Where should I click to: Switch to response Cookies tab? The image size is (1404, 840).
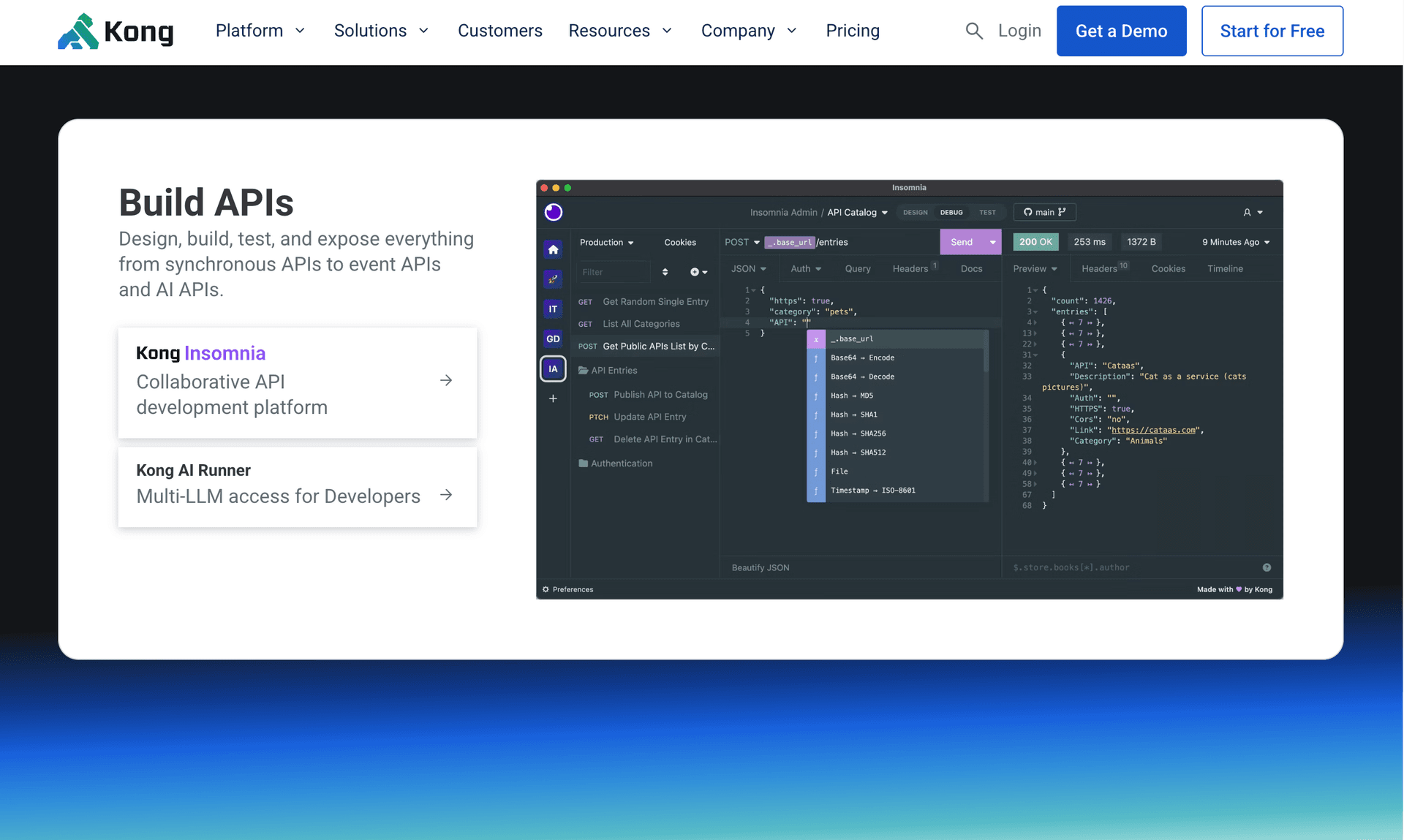[1168, 269]
